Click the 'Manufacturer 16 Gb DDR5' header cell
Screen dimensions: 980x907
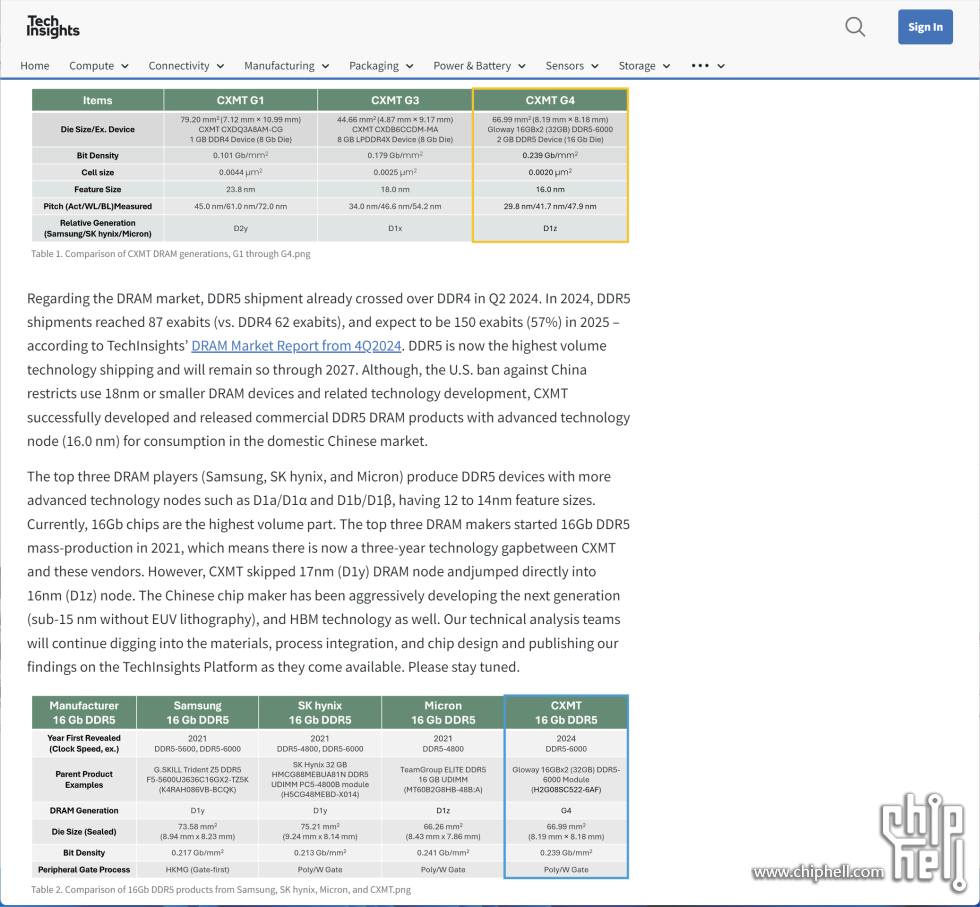[84, 713]
